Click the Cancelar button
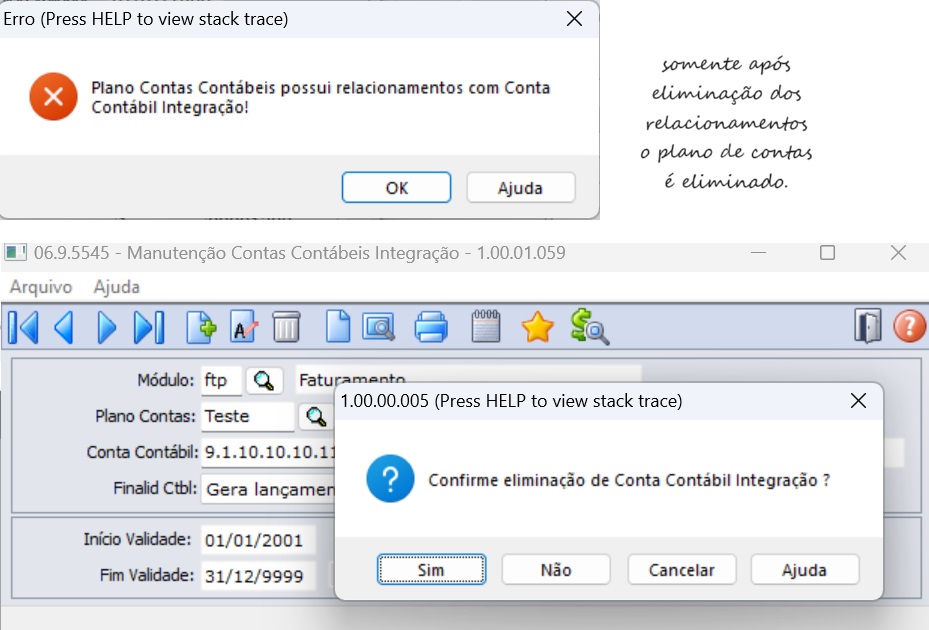This screenshot has height=630, width=929. tap(681, 570)
